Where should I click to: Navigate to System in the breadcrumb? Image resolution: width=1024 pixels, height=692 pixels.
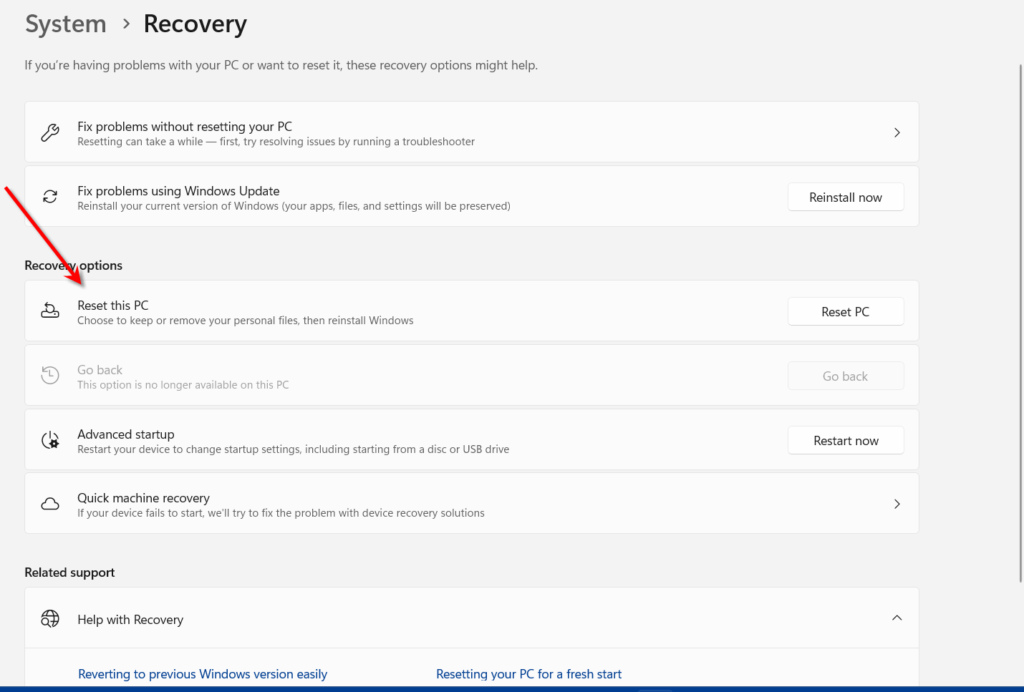point(65,24)
